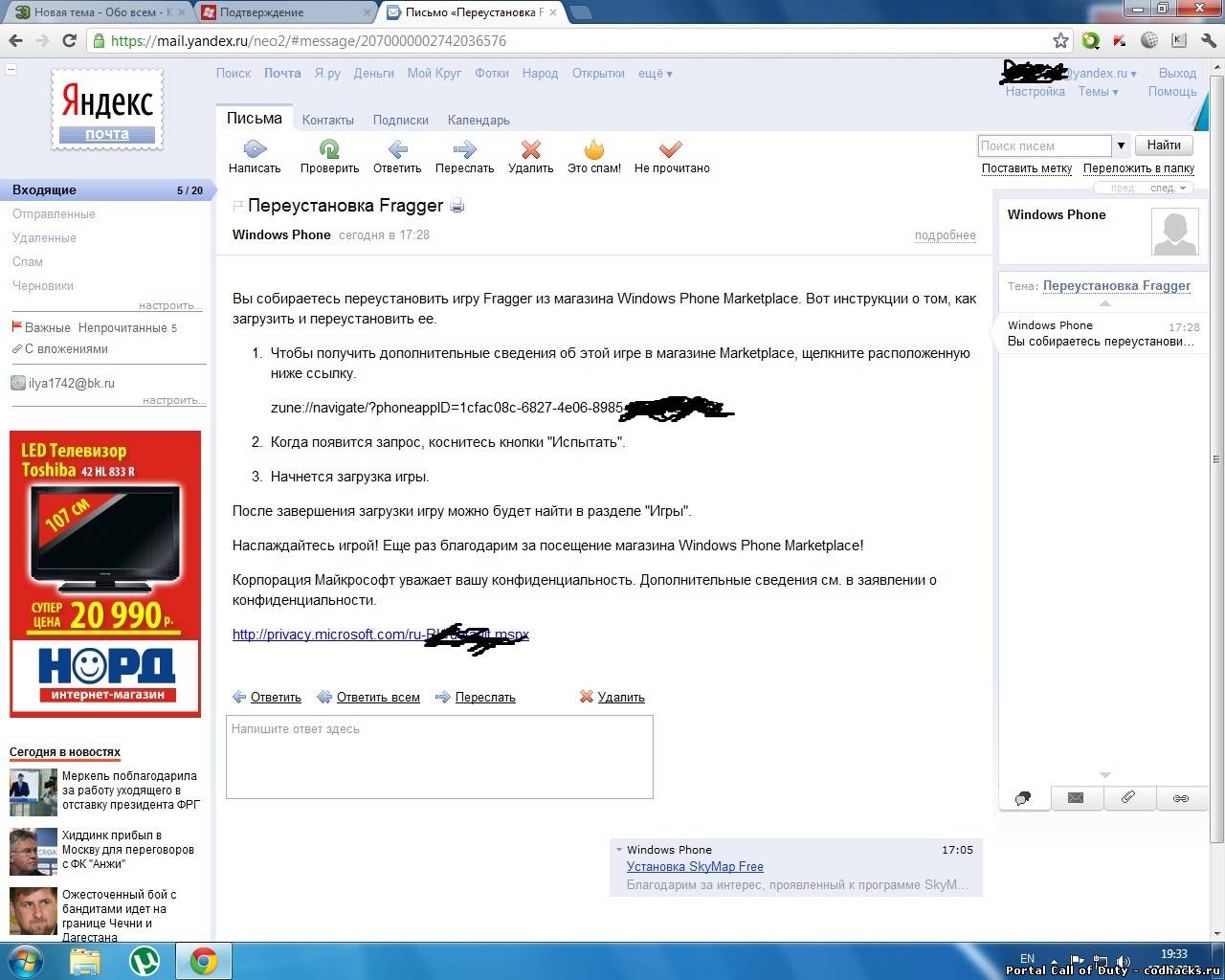Open Chrome from the taskbar
The image size is (1225, 980).
click(x=203, y=961)
